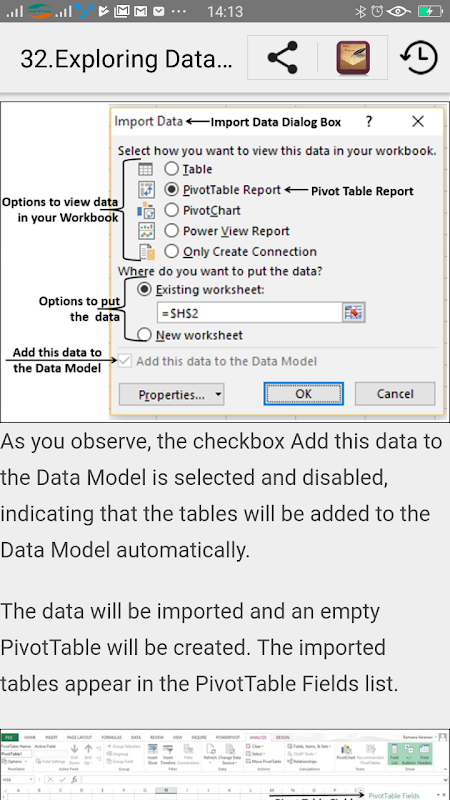Screen dimensions: 450x800
Task: Open the history clock icon
Action: (418, 58)
